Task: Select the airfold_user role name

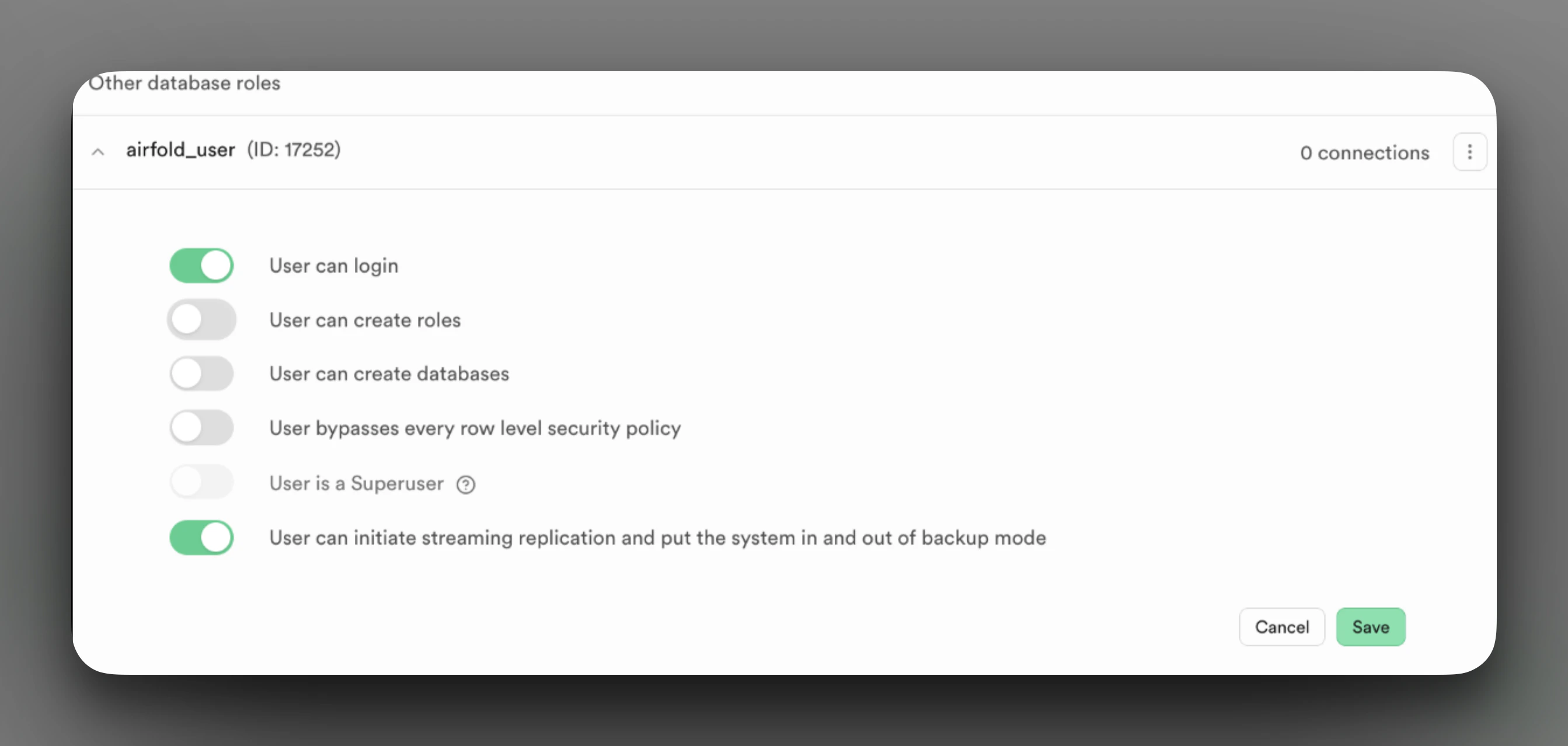Action: tap(180, 149)
